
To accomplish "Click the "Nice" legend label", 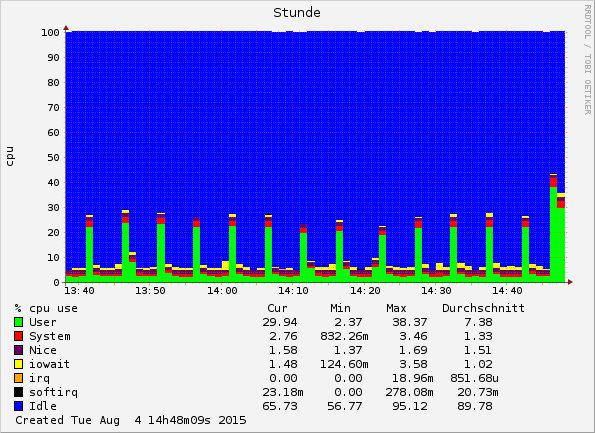I will [43, 350].
